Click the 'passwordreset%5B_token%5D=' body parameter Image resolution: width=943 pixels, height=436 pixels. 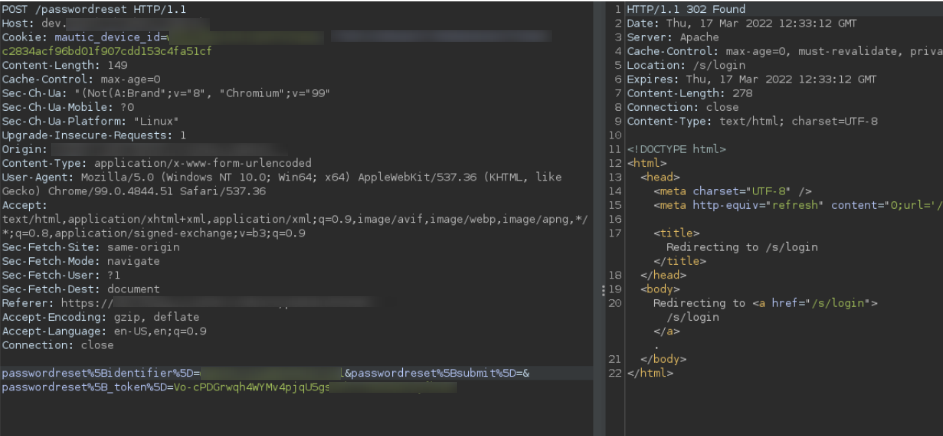pos(88,387)
